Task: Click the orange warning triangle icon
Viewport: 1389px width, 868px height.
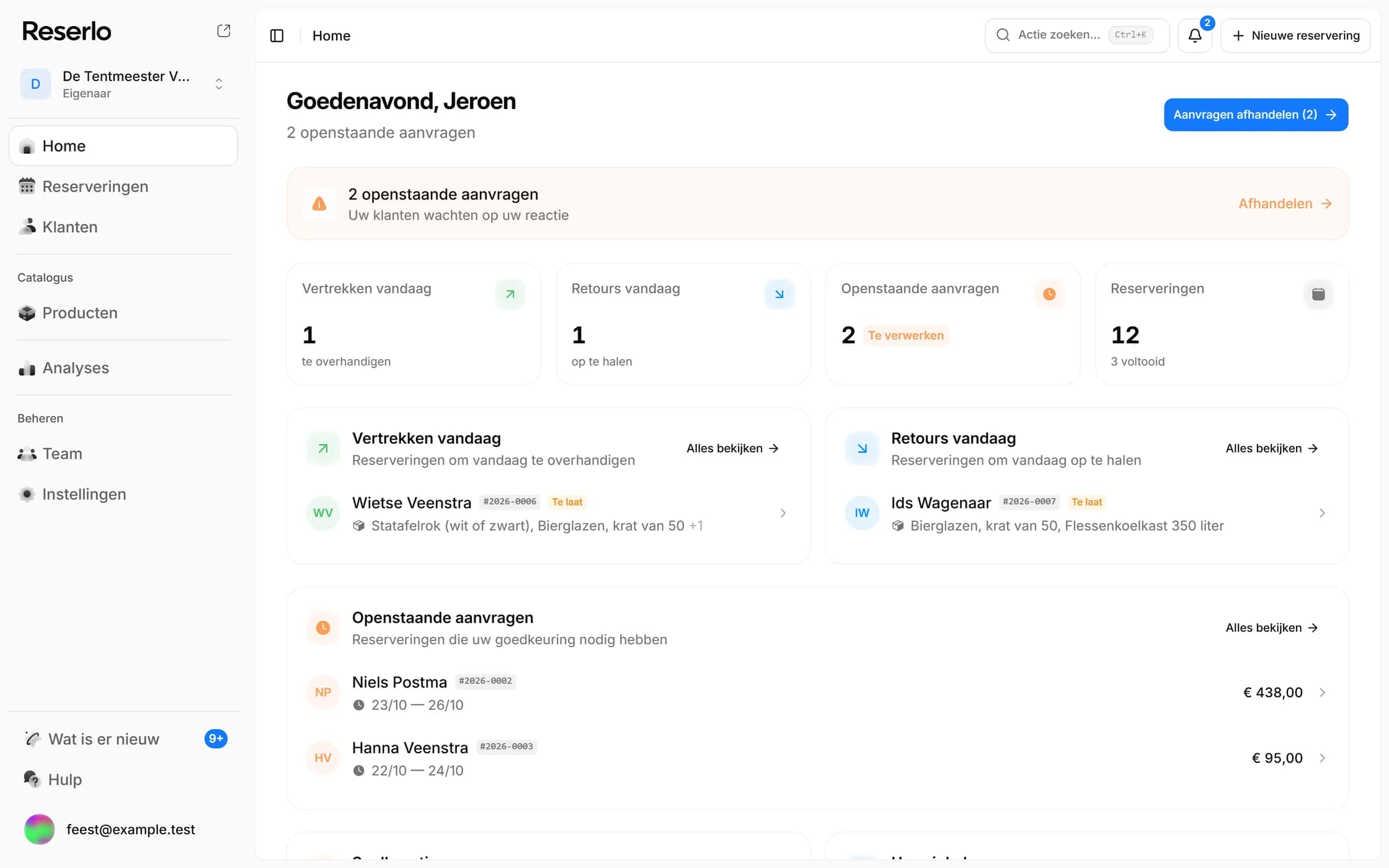Action: 319,203
